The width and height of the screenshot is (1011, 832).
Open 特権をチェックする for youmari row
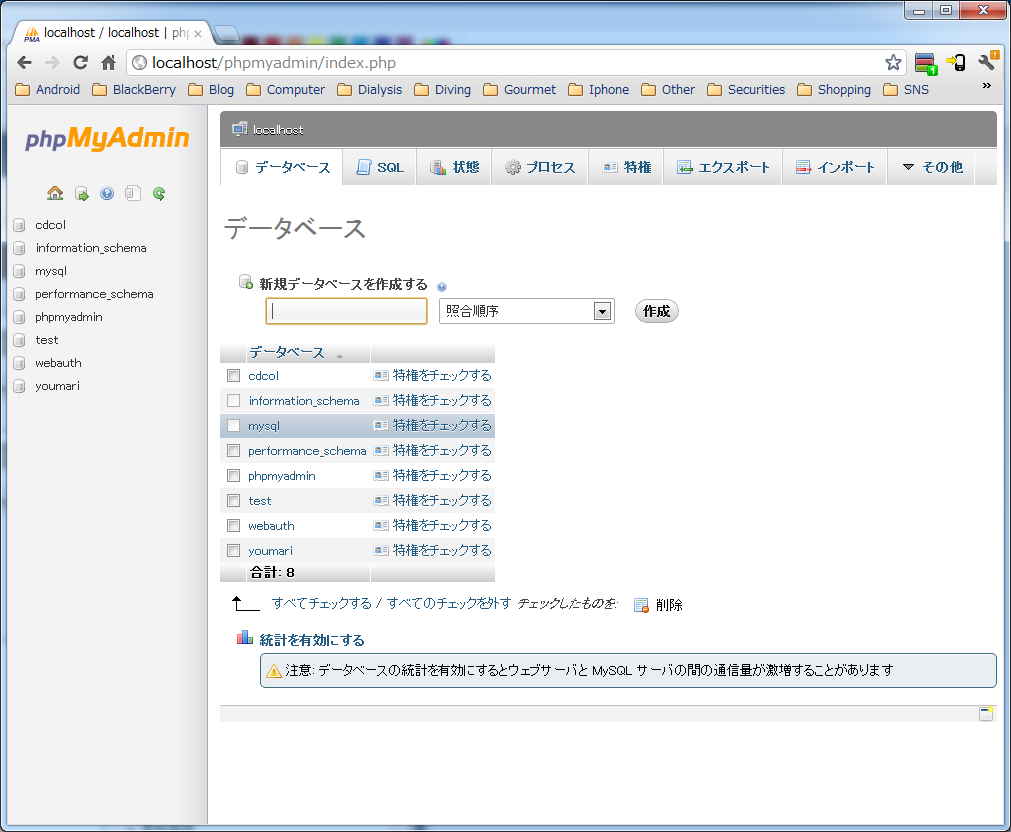tap(442, 551)
